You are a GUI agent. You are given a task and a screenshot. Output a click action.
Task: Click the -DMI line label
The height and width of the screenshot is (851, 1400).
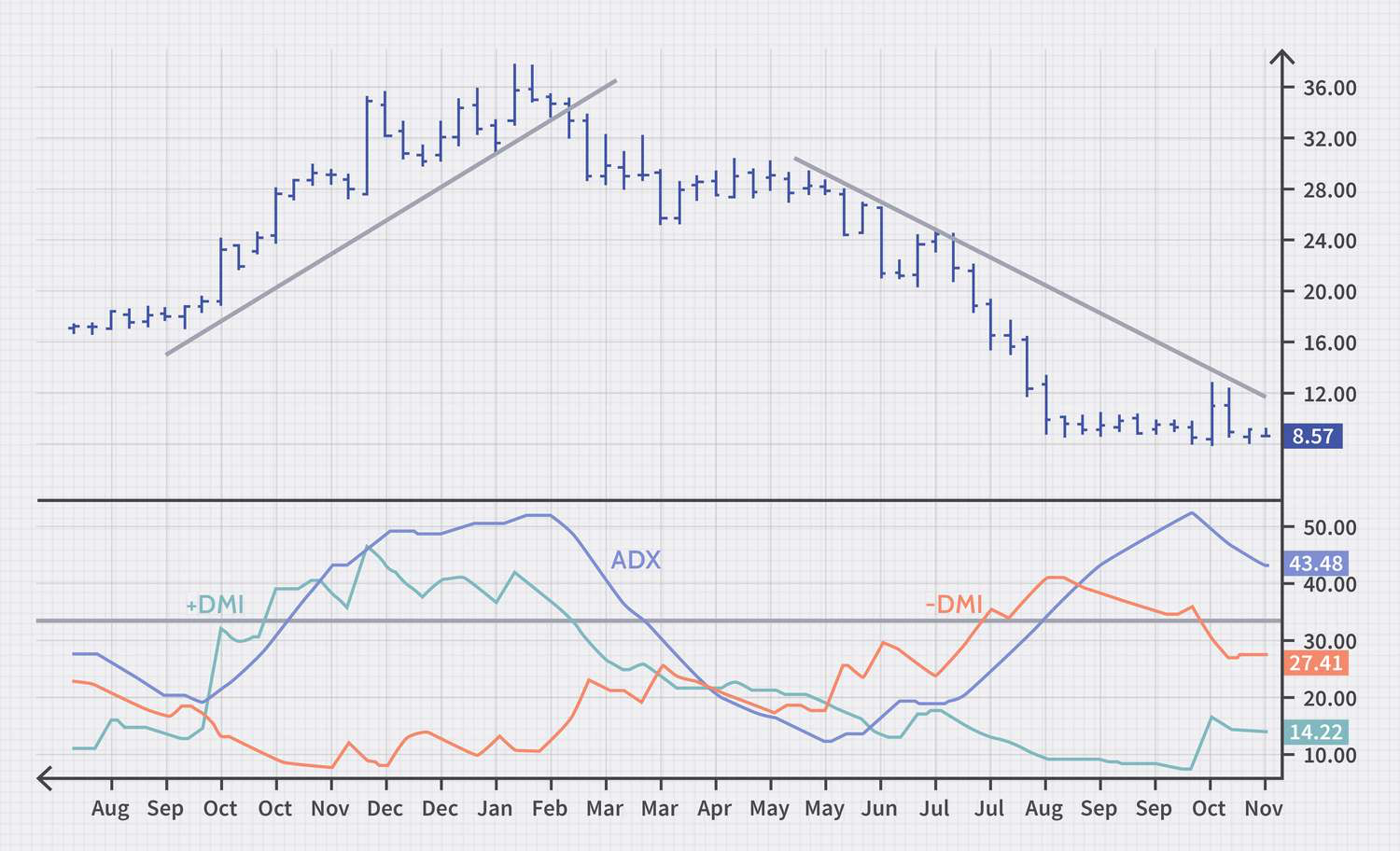[954, 605]
